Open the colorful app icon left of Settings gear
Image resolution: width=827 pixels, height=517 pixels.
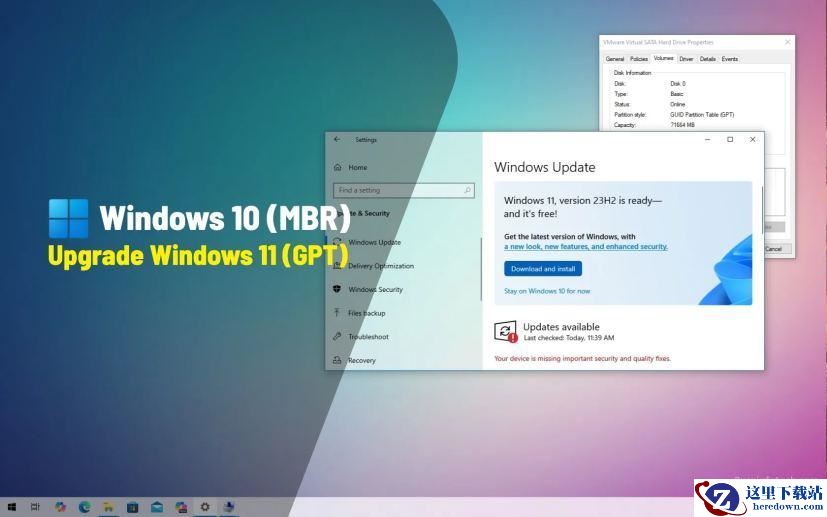coord(181,507)
